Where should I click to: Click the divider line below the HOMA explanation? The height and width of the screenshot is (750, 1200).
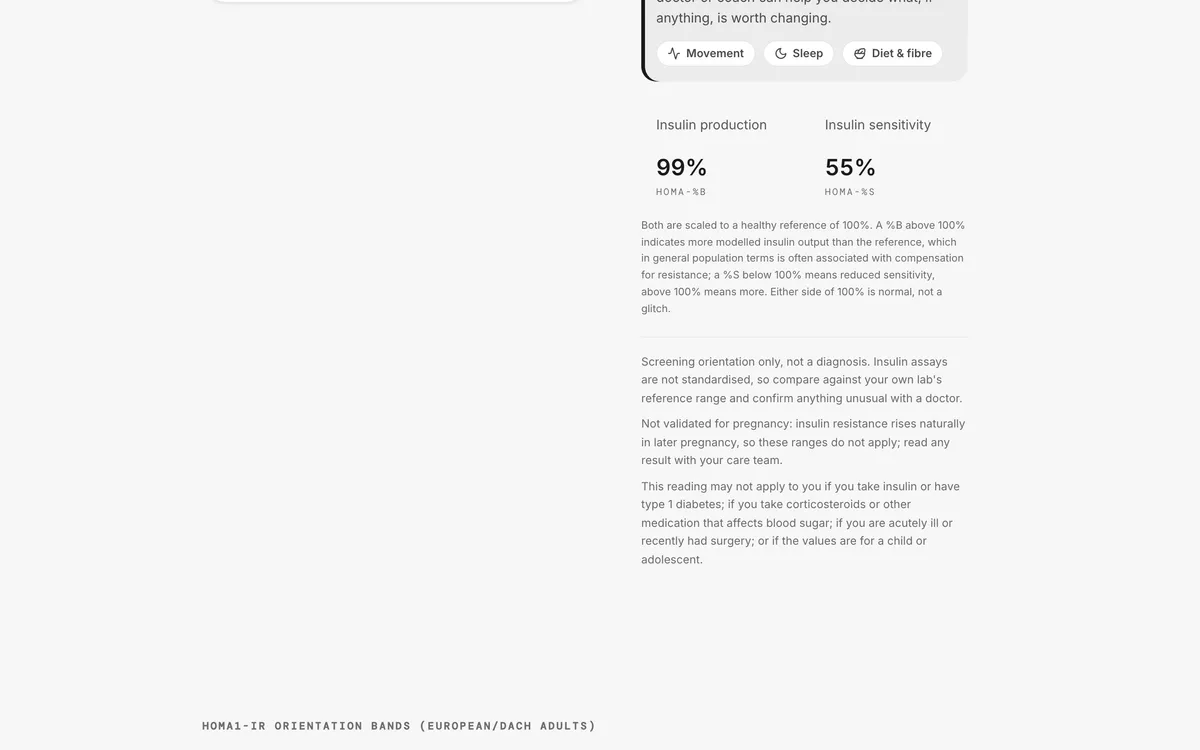[804, 337]
